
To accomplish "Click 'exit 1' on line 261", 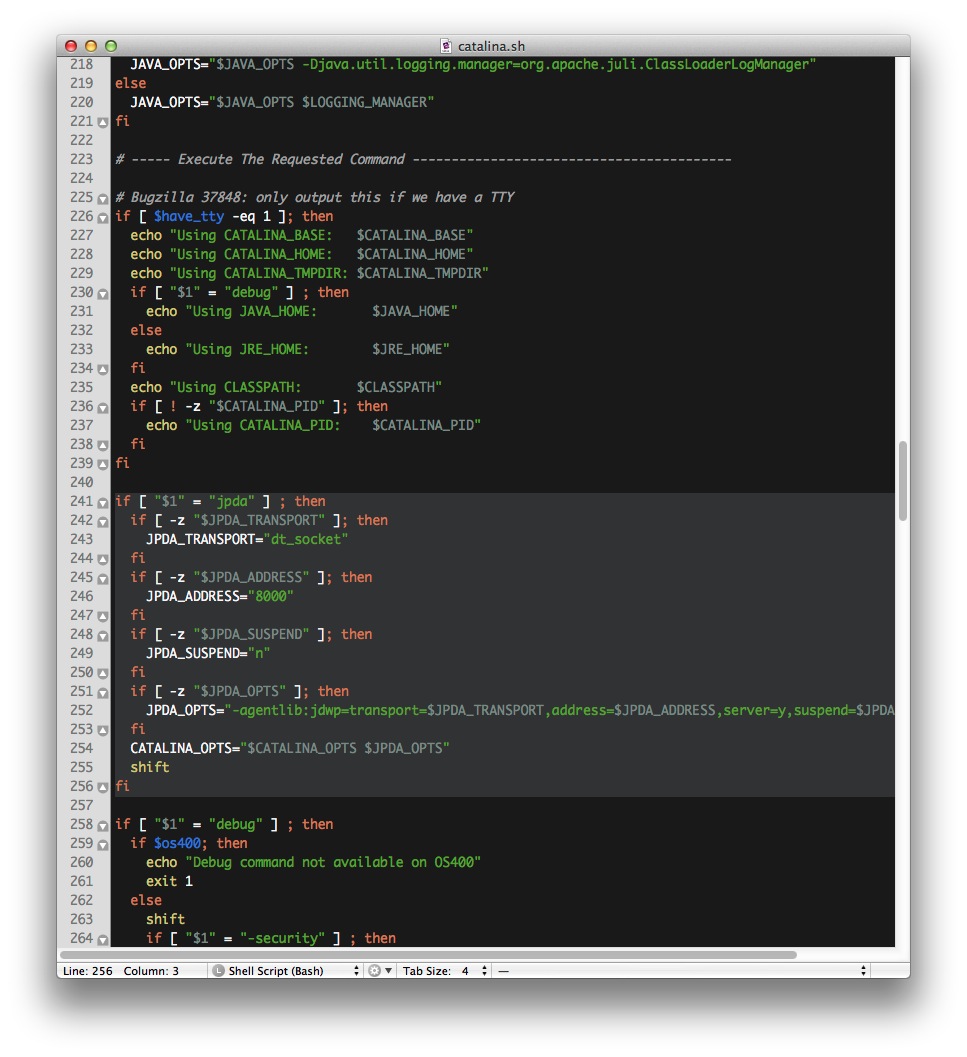I will pyautogui.click(x=169, y=881).
